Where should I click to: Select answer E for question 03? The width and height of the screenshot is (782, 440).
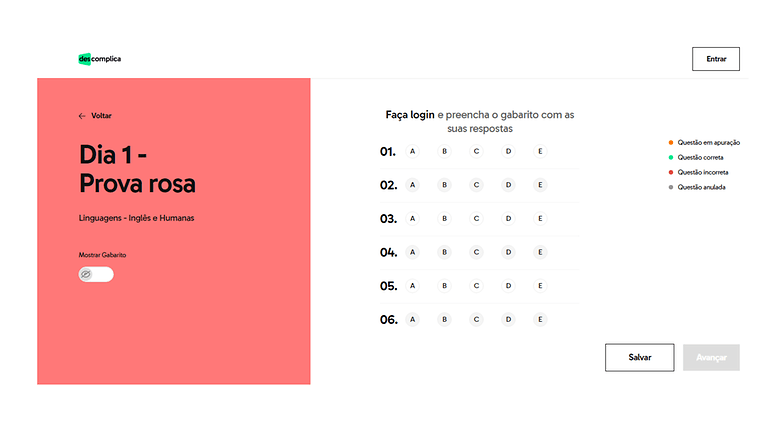(x=540, y=219)
